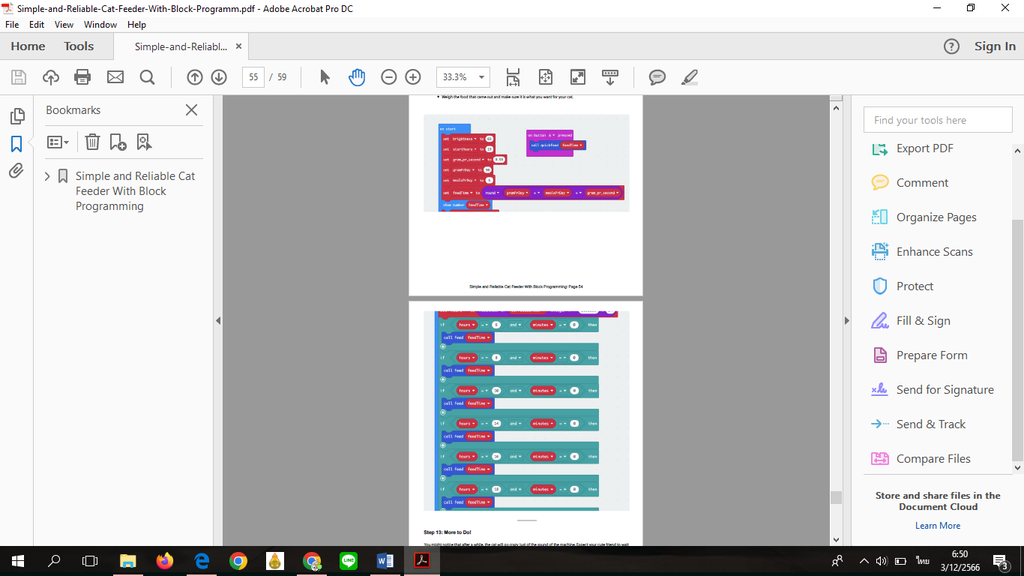Expand the Cat Feeder bookmark

pyautogui.click(x=47, y=176)
